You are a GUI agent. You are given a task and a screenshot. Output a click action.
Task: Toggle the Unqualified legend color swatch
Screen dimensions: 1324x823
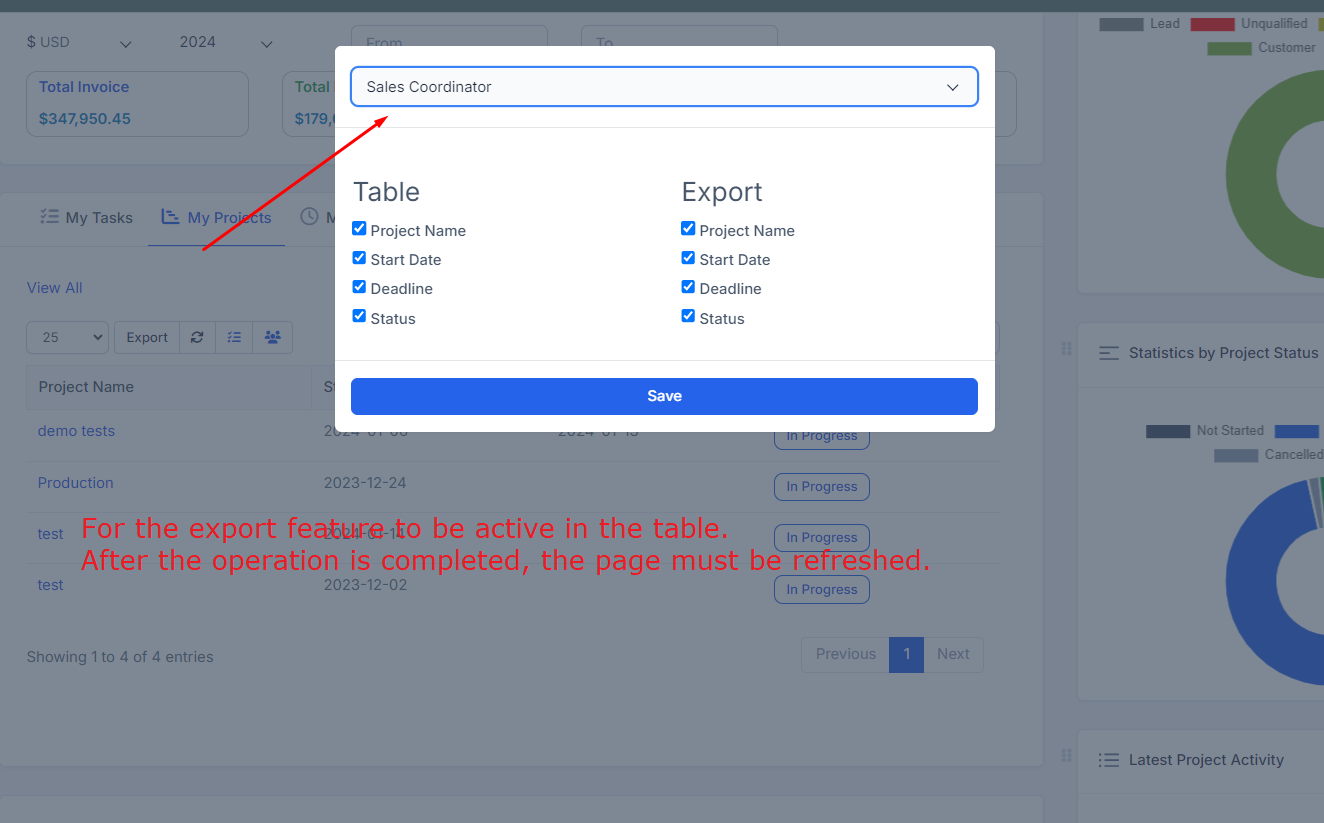tap(1212, 24)
